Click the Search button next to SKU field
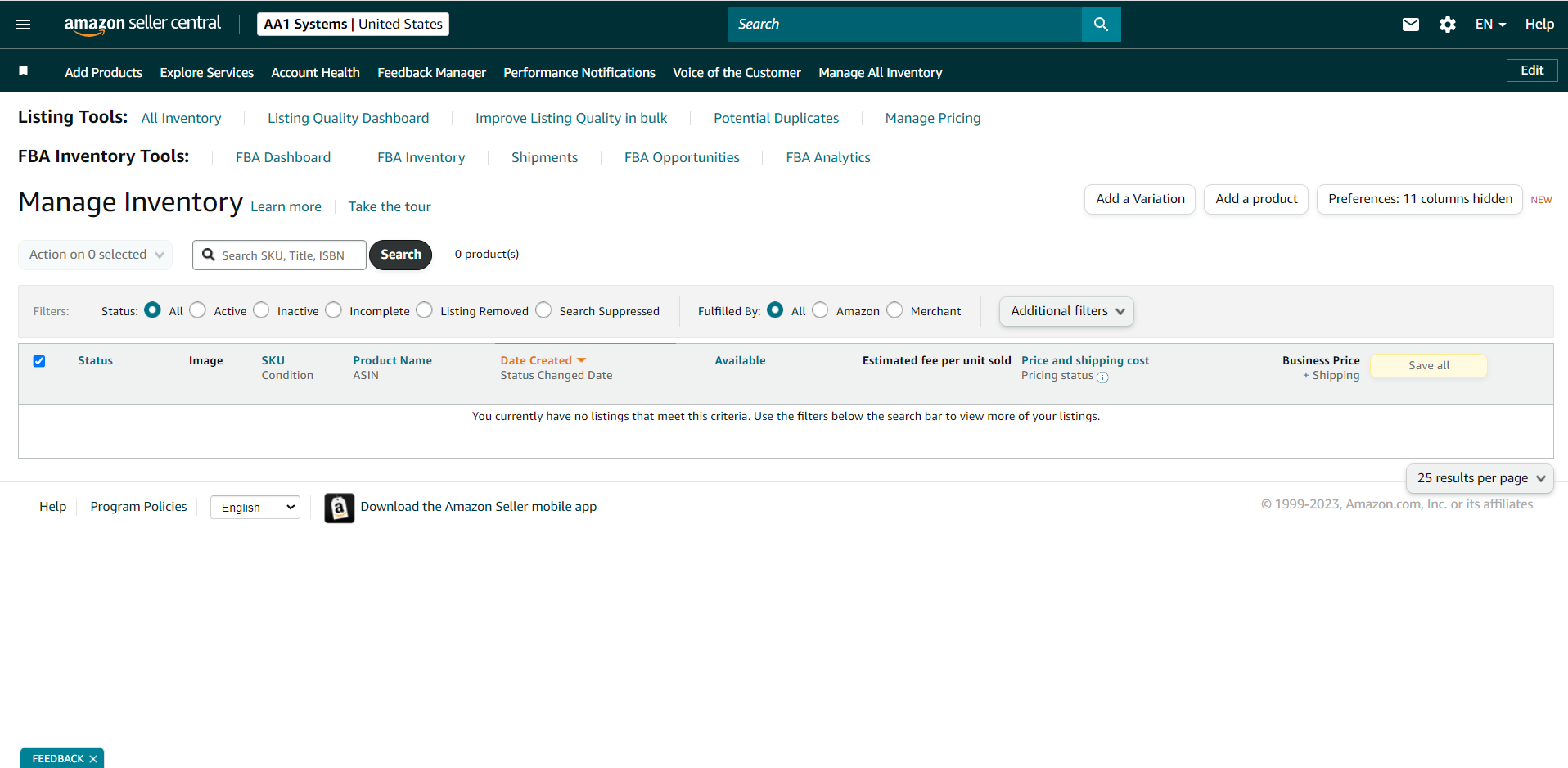The image size is (1568, 768). (x=401, y=255)
